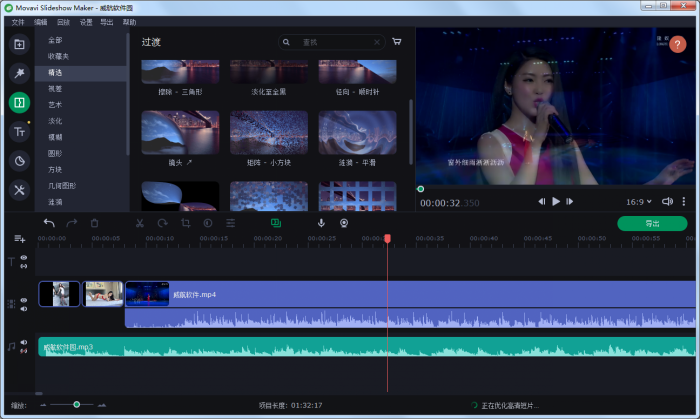Select the 涟漪 - 平滑 transition thumbnail
700x419 pixels.
click(357, 133)
